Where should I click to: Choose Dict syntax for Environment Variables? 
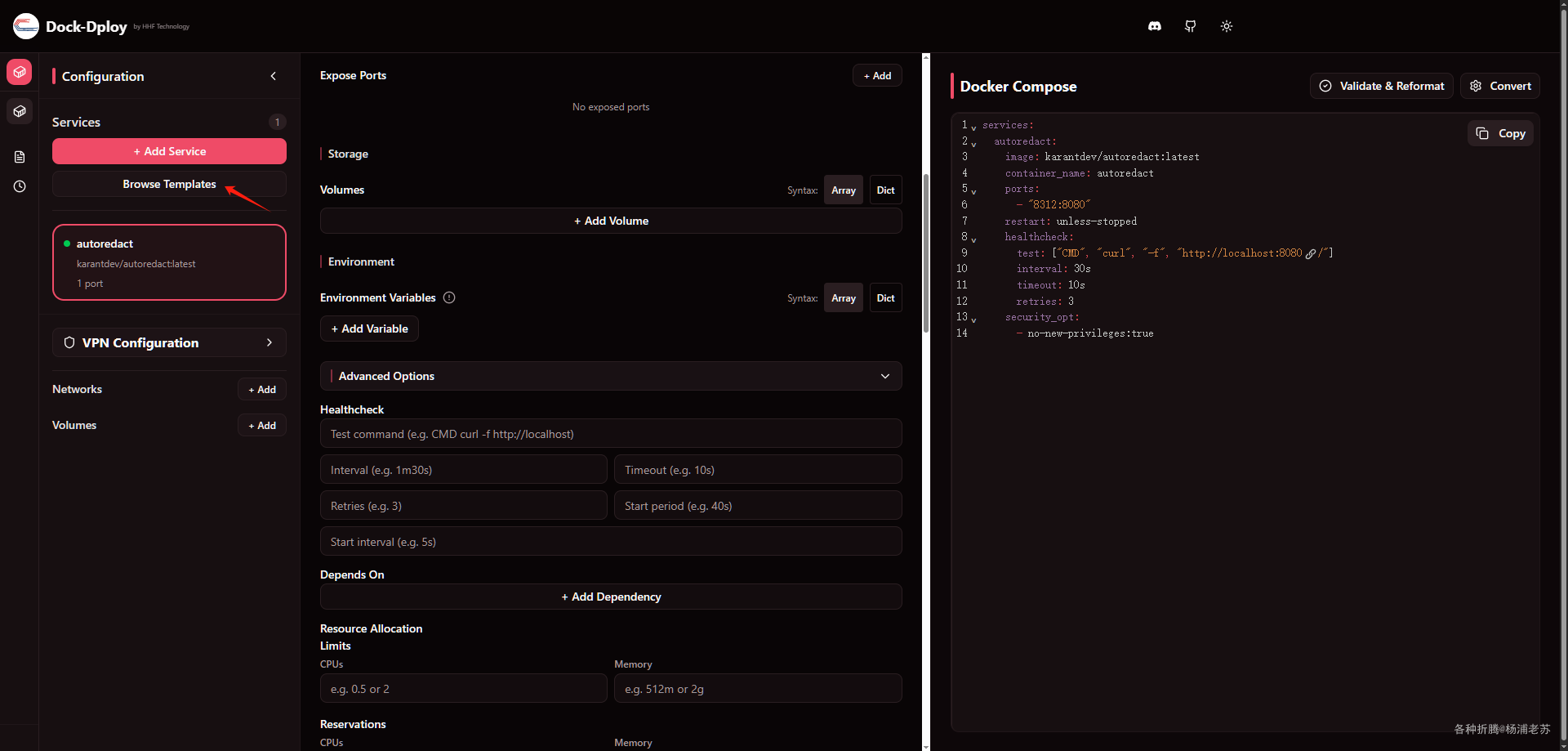point(885,297)
